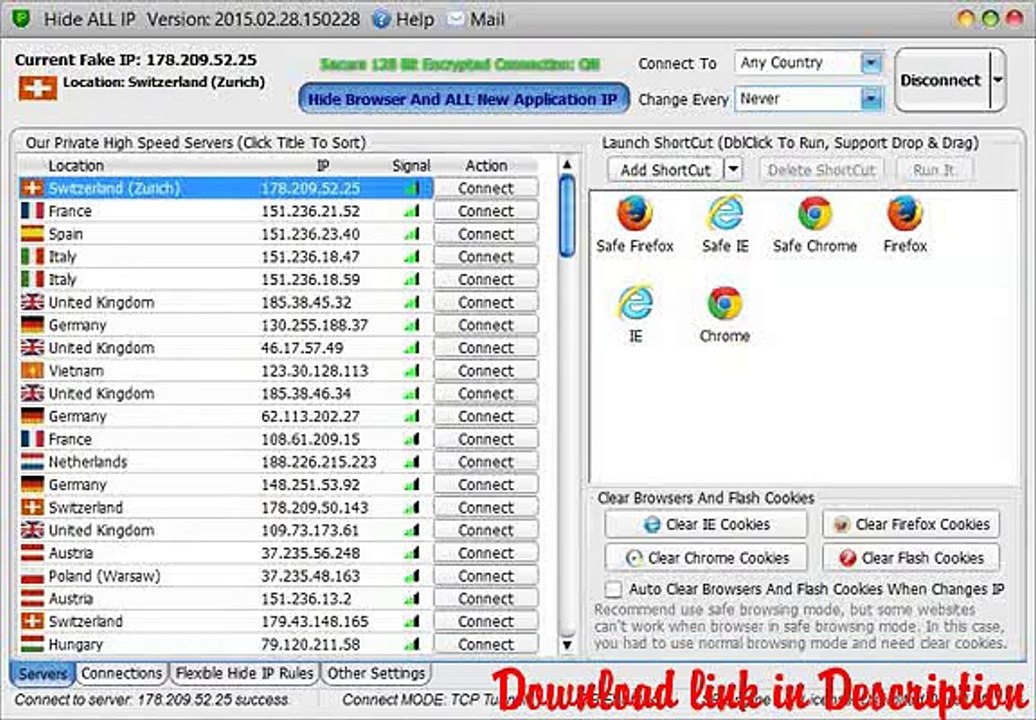1036x720 pixels.
Task: Click the server list scrollbar thumb
Action: [x=567, y=216]
